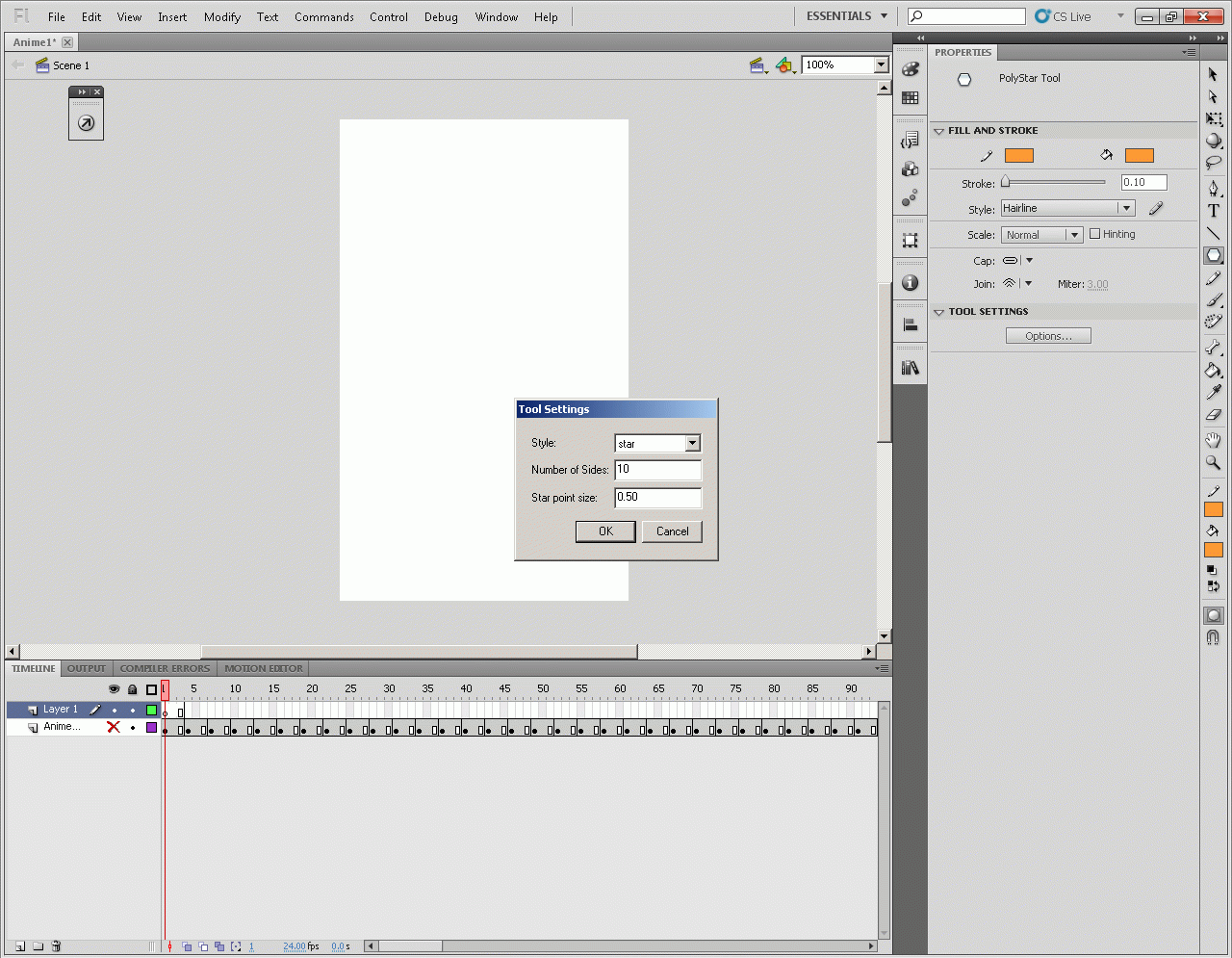Screen dimensions: 1232x958
Task: Click the orange fill color swatch
Action: coord(1139,156)
